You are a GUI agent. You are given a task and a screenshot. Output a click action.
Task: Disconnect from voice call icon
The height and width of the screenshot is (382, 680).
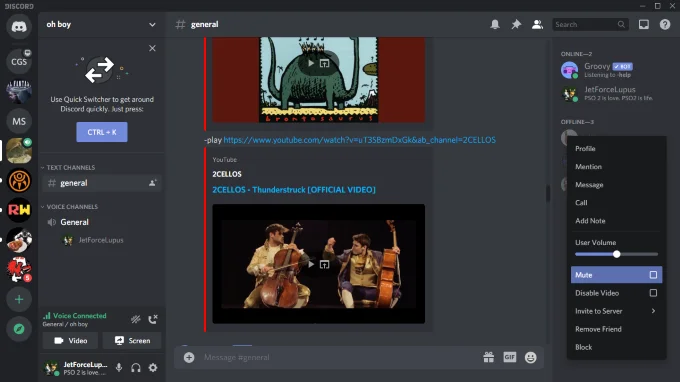tap(153, 320)
